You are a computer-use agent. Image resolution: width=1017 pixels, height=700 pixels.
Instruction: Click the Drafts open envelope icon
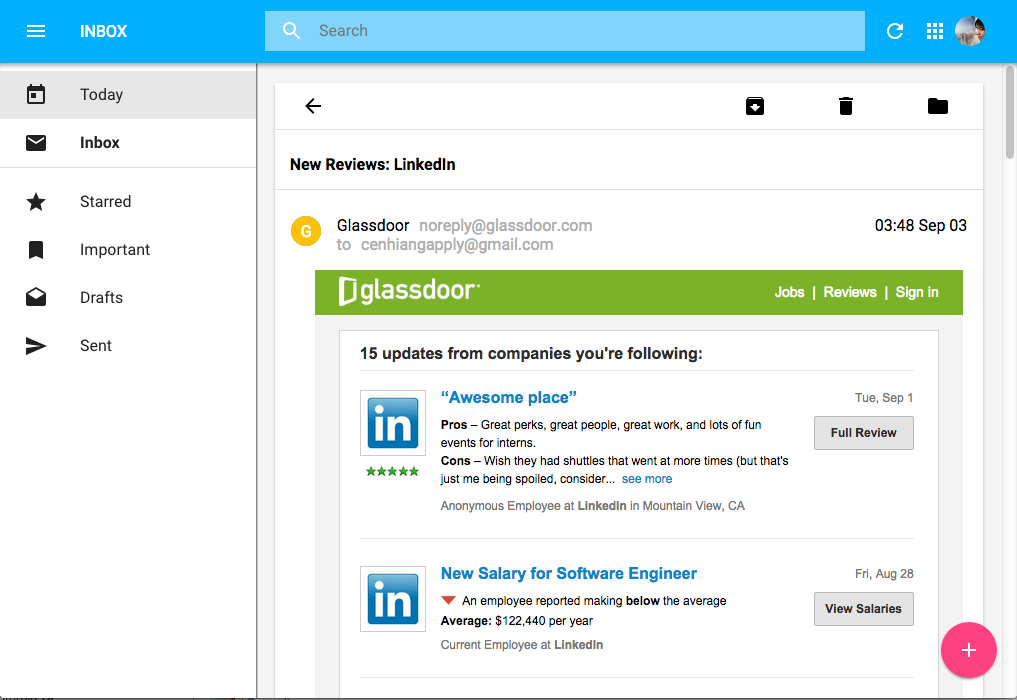pyautogui.click(x=36, y=297)
